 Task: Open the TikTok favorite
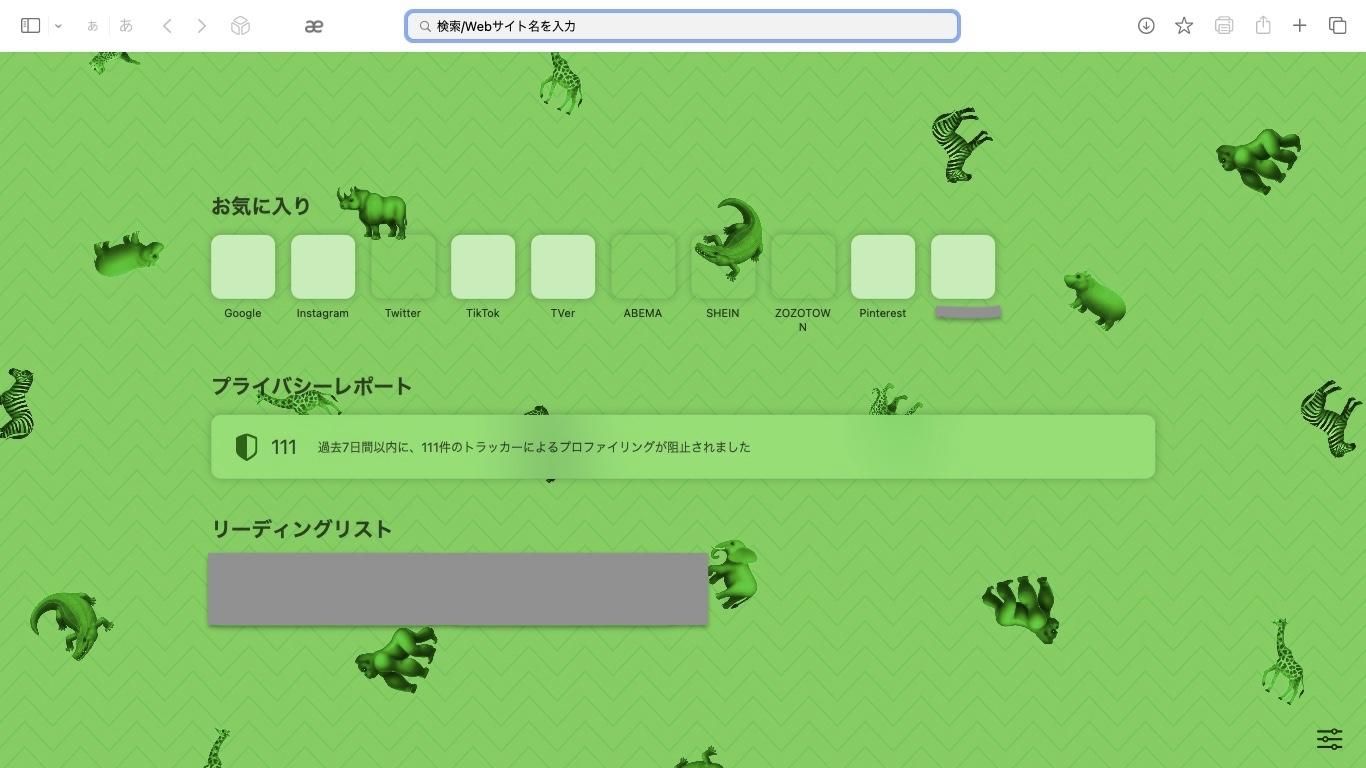pyautogui.click(x=483, y=267)
